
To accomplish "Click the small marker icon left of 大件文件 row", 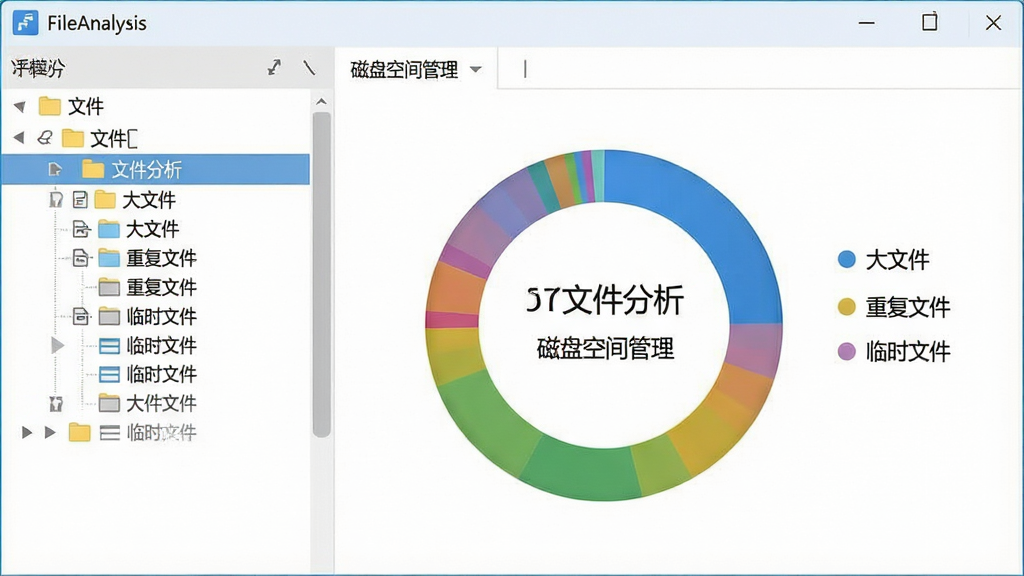I will pyautogui.click(x=56, y=404).
